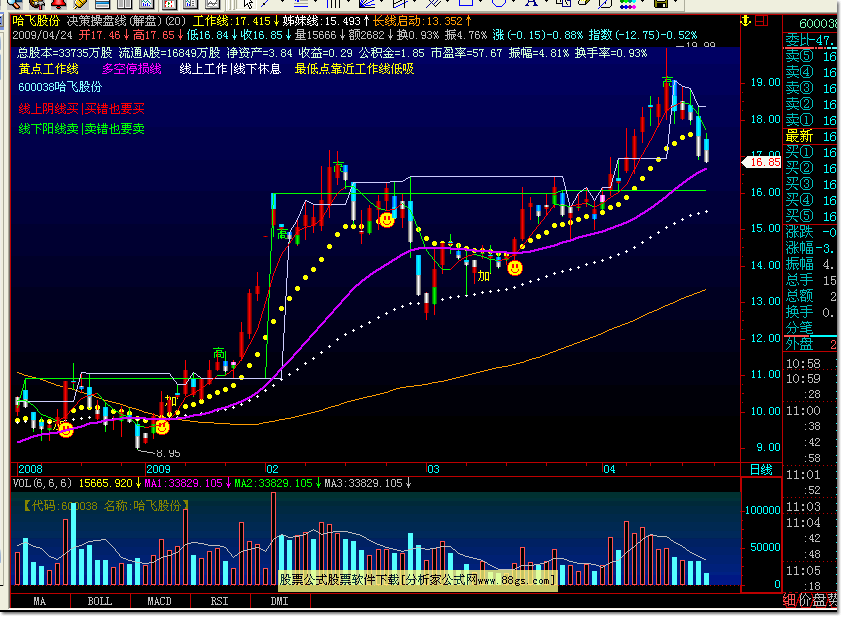Click the 卖⑤ ask row
844x618 pixels.
click(x=811, y=56)
